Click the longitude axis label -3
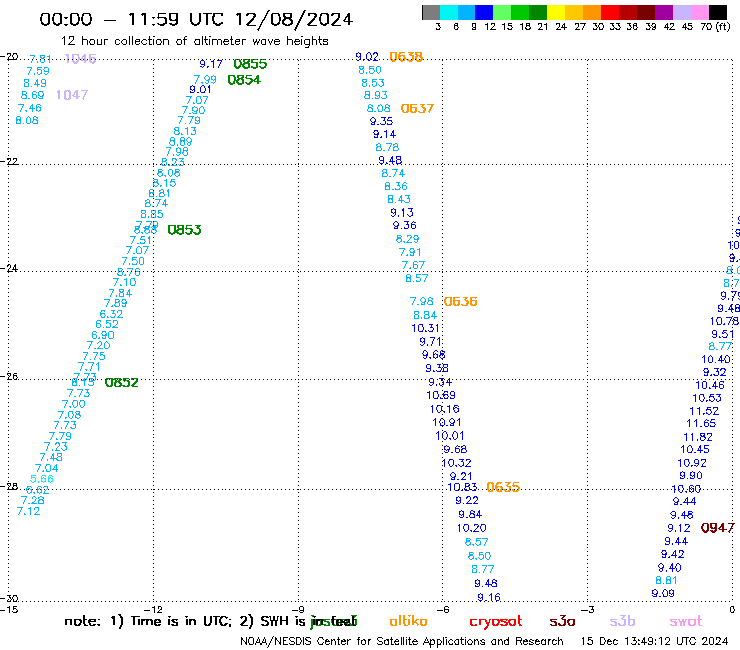The image size is (740, 650). tap(587, 609)
